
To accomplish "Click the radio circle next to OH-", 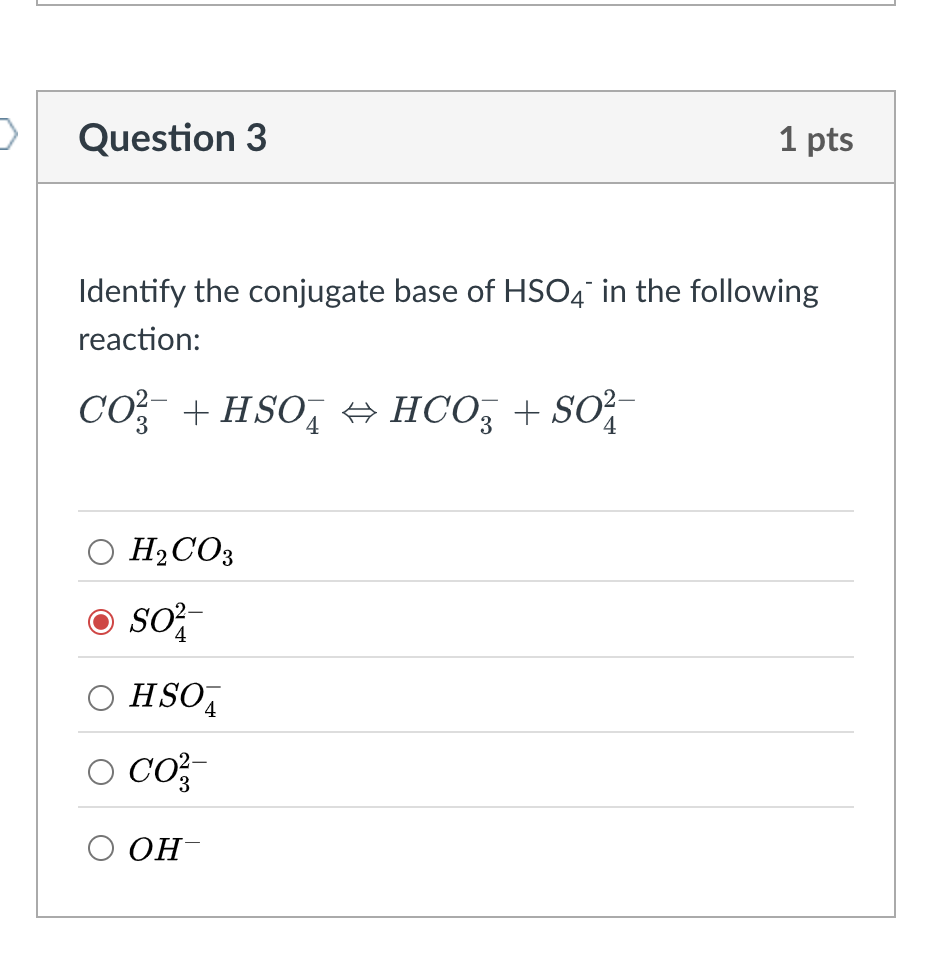I will pos(100,848).
